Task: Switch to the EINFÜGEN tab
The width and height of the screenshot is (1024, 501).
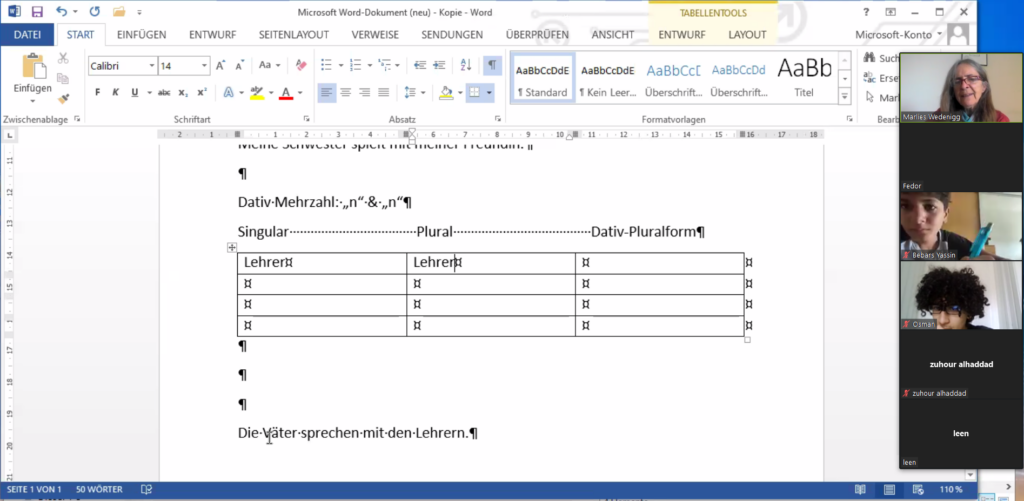Action: click(141, 35)
